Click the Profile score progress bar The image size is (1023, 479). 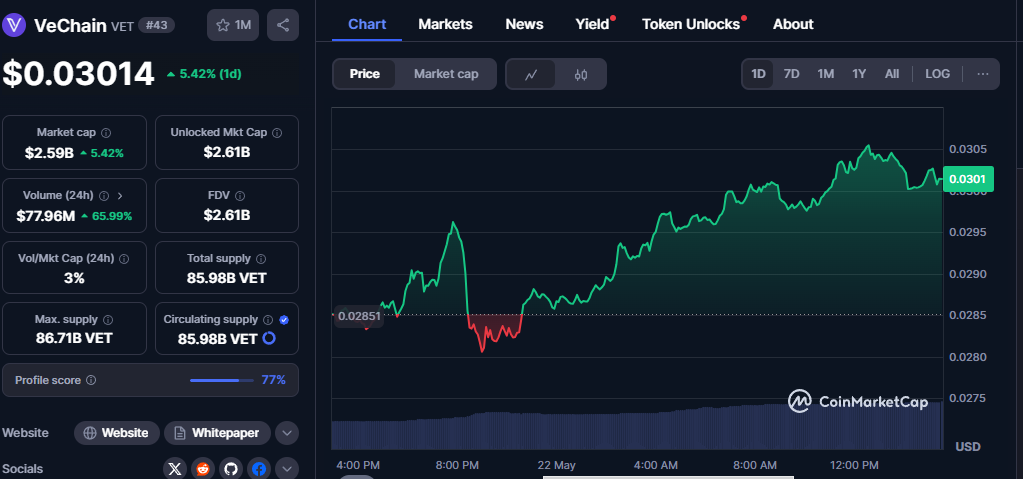tap(222, 380)
